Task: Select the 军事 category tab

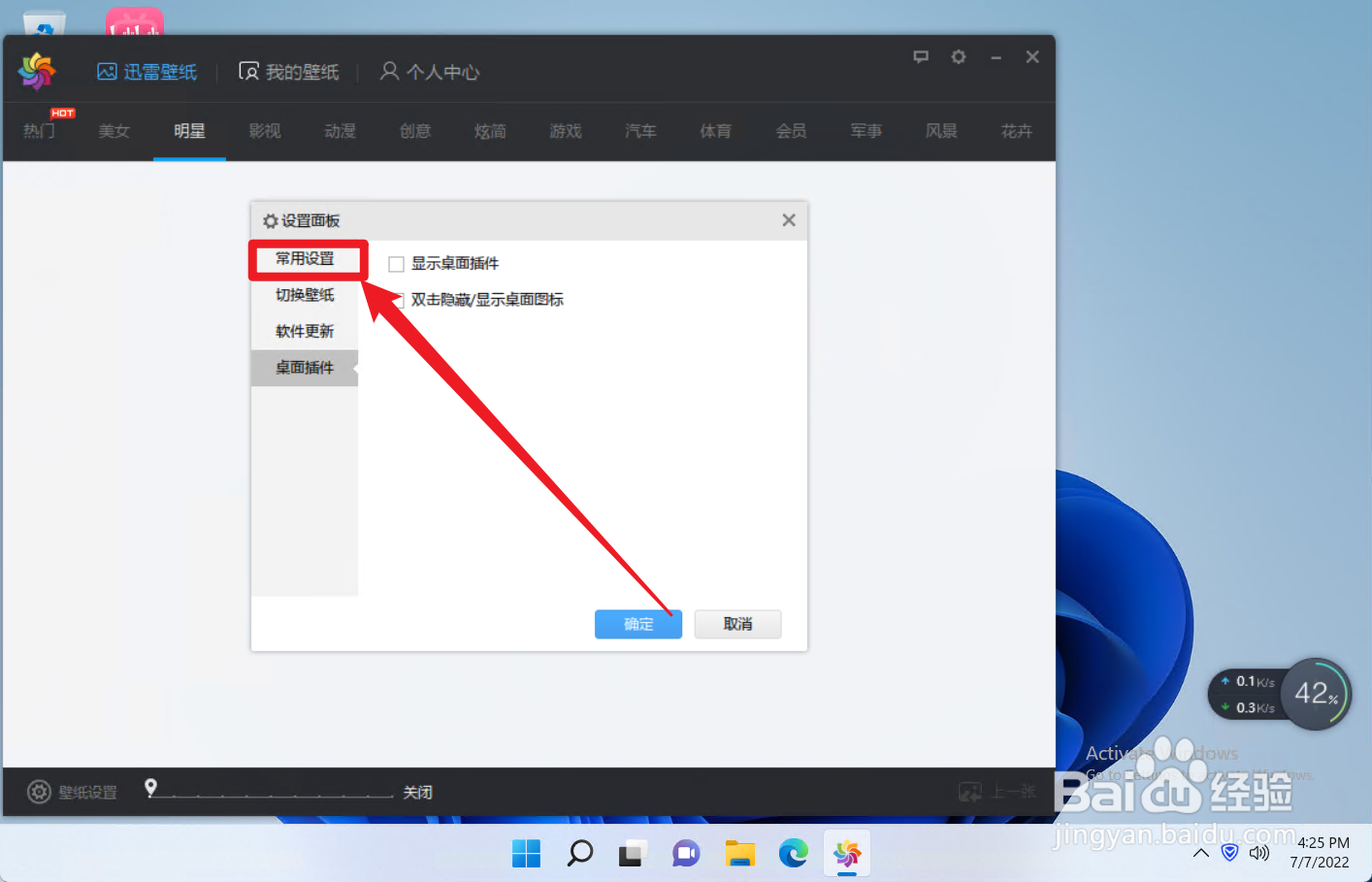Action: coord(866,131)
